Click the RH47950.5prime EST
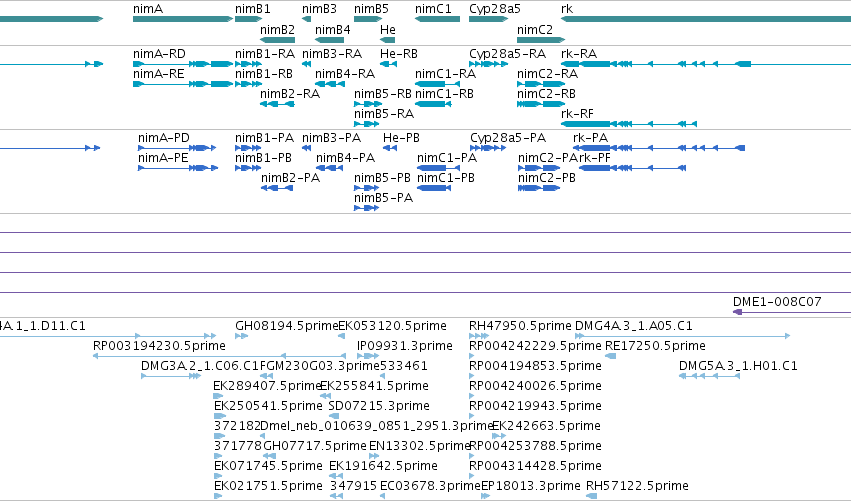The image size is (851, 501). (x=478, y=336)
